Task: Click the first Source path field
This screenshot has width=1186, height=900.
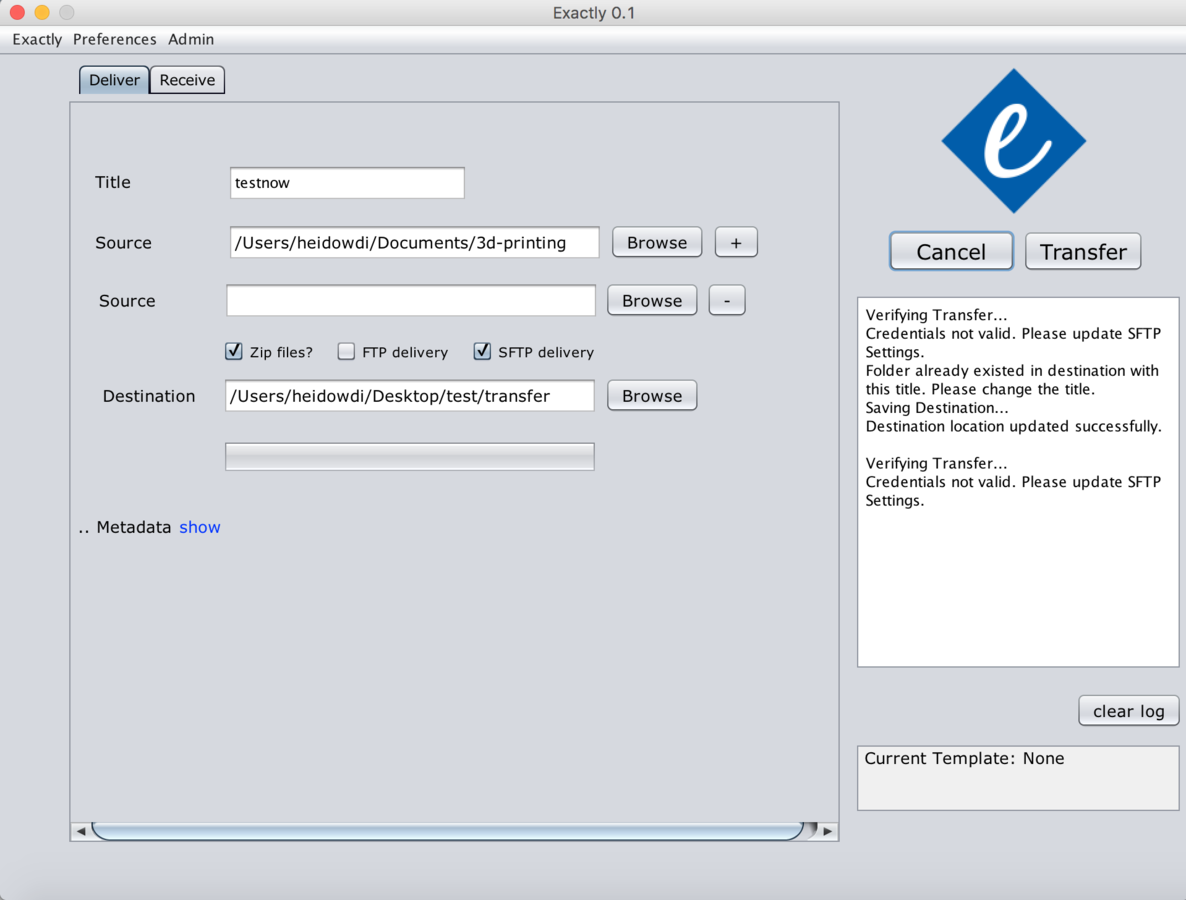Action: [414, 243]
